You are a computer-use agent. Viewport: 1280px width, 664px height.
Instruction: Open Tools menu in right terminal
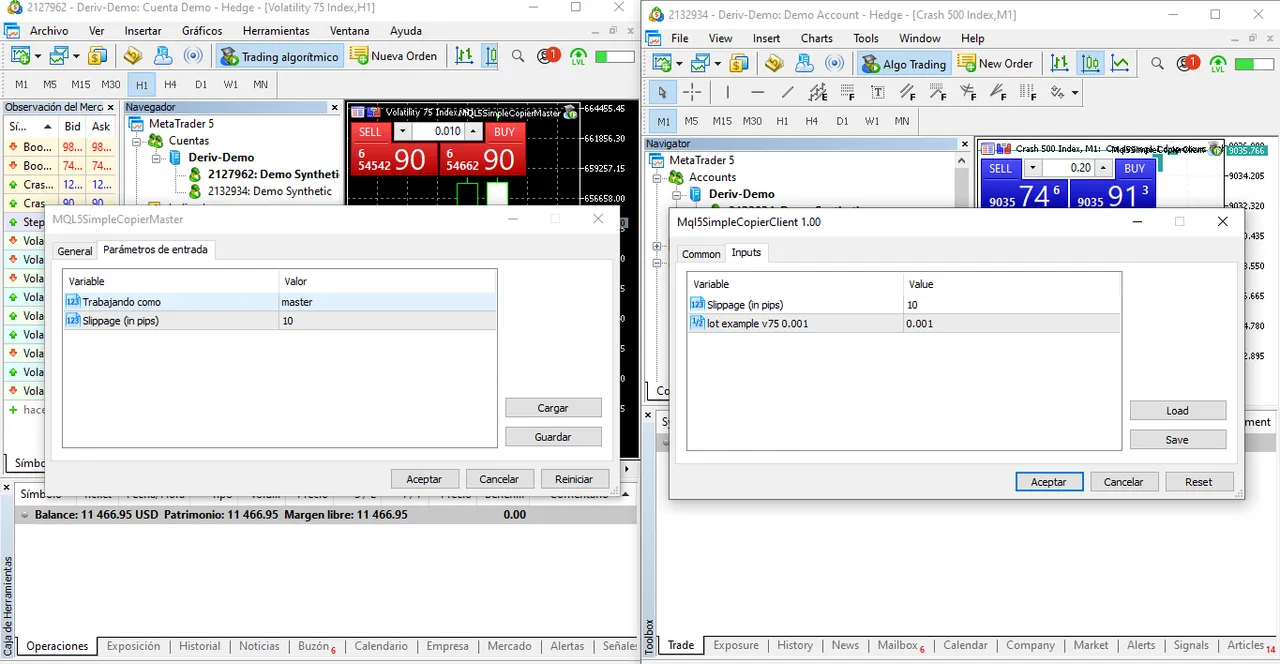point(866,38)
